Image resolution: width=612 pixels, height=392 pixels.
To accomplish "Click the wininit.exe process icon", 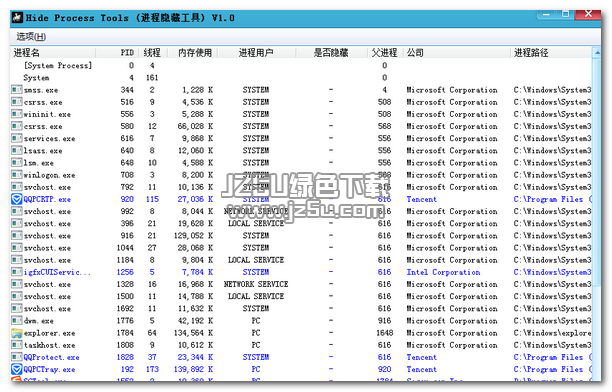I will pos(17,114).
